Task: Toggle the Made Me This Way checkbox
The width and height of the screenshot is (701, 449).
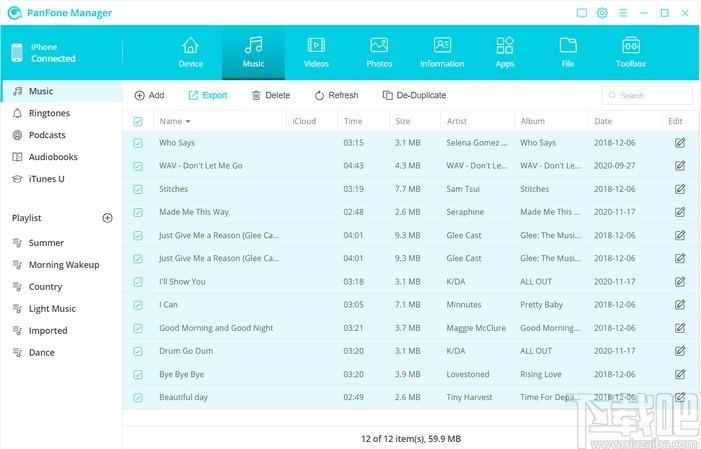Action: [x=138, y=212]
